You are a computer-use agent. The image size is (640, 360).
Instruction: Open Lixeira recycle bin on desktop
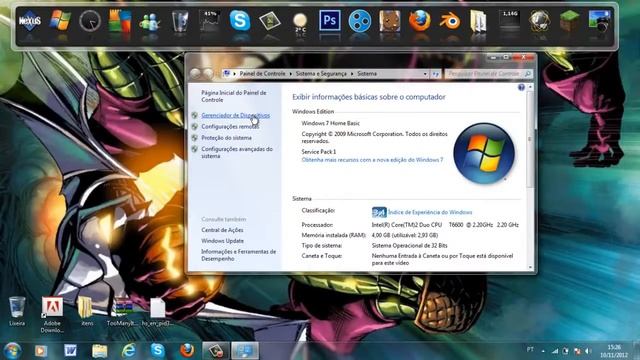click(x=17, y=311)
